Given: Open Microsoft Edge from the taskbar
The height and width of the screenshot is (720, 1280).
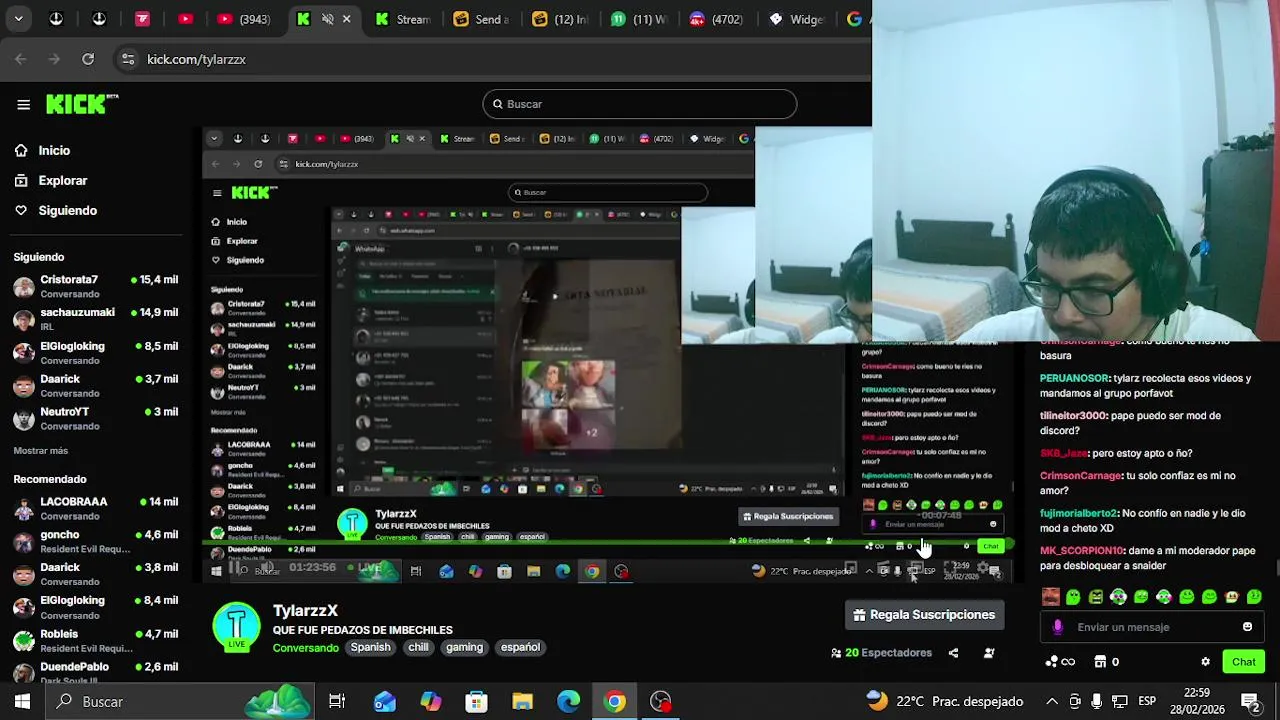Looking at the screenshot, I should (569, 701).
